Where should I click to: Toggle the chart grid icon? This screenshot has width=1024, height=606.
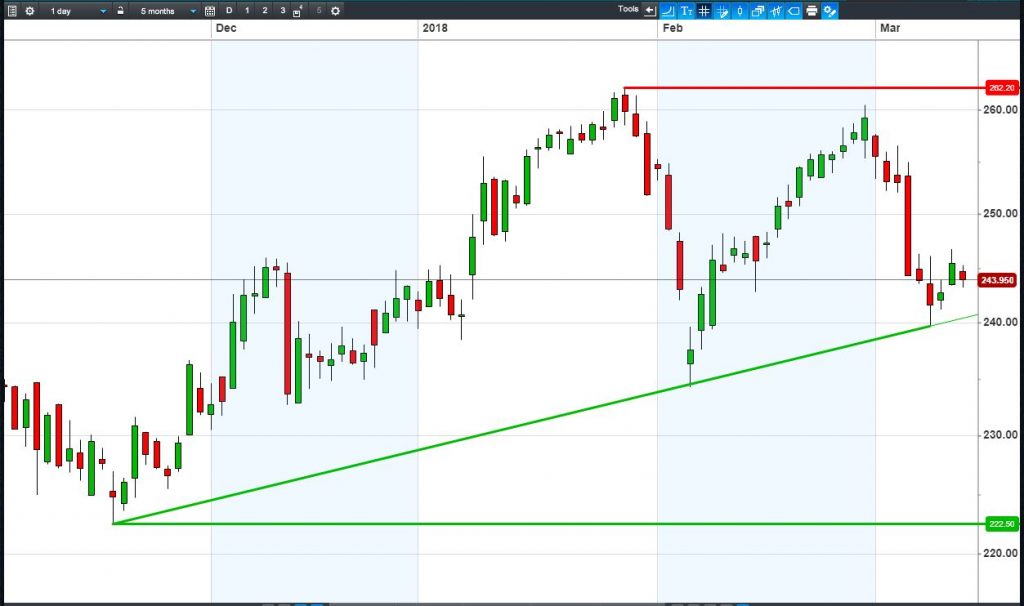coord(704,10)
